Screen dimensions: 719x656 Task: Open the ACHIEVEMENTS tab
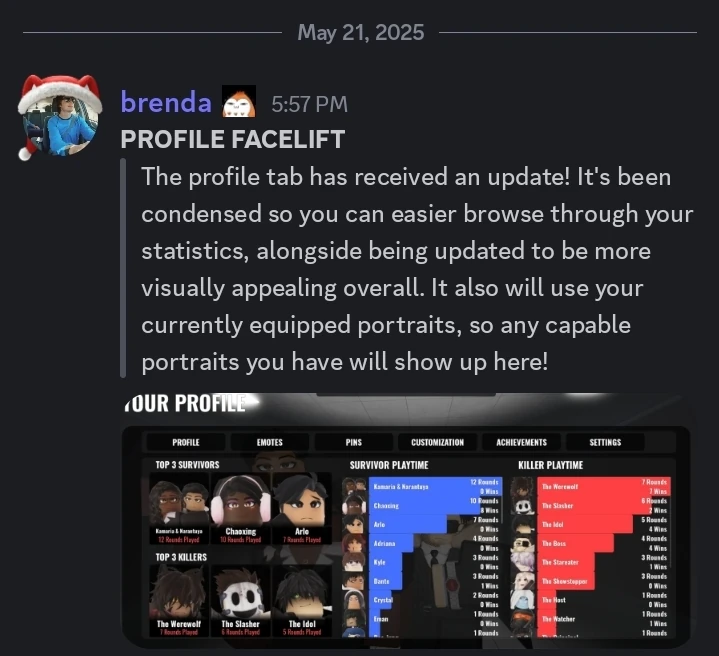(521, 442)
